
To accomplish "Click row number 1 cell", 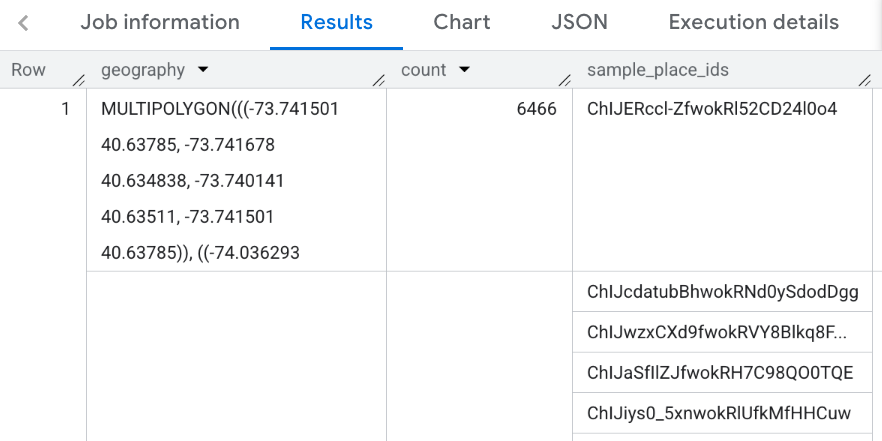I will (66, 109).
